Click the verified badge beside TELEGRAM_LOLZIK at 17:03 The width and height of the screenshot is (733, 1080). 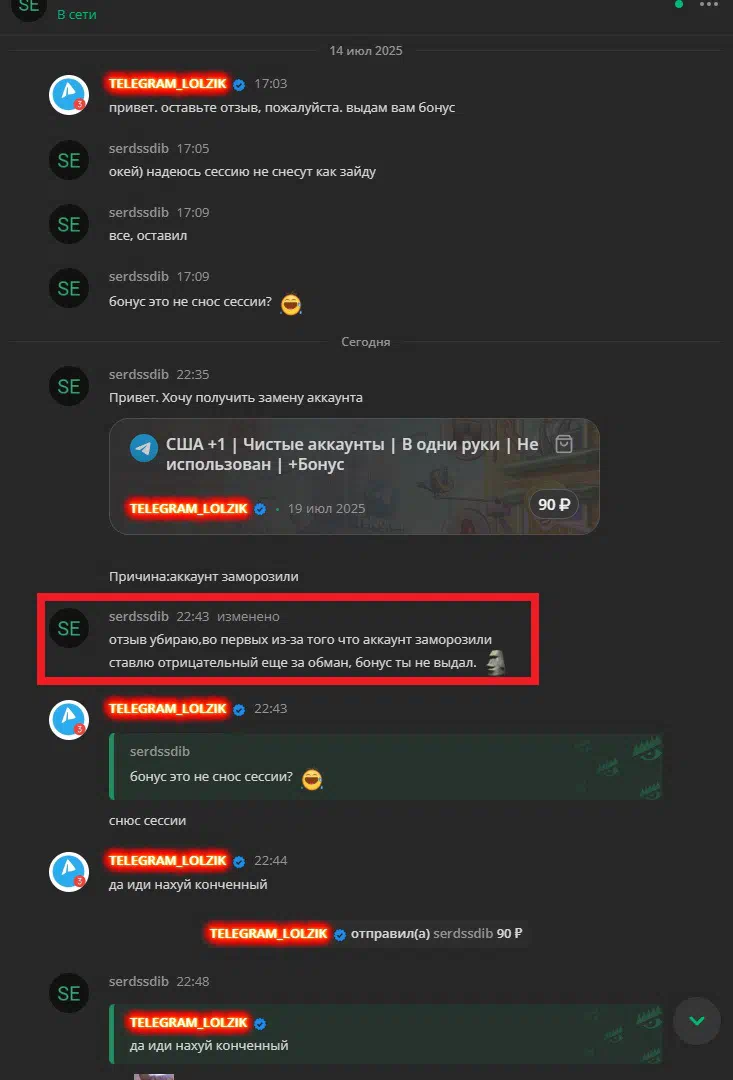[239, 85]
